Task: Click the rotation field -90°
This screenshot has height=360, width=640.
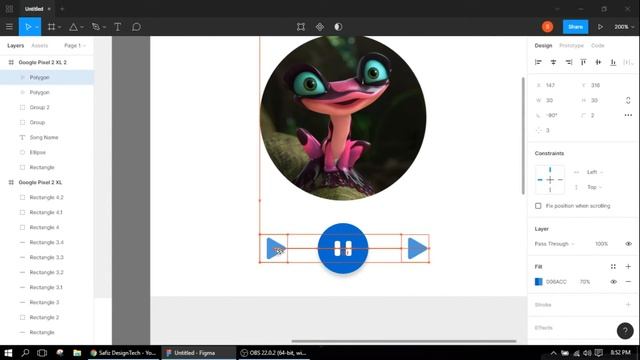Action: 553,116
